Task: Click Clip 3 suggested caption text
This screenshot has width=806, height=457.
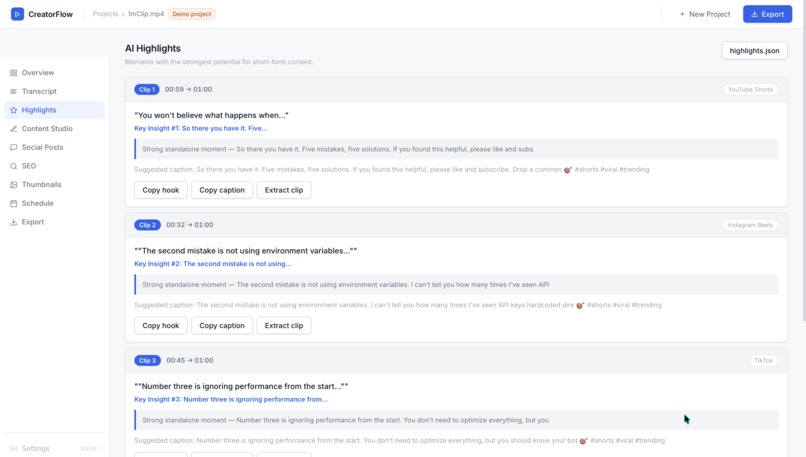Action: [x=399, y=441]
